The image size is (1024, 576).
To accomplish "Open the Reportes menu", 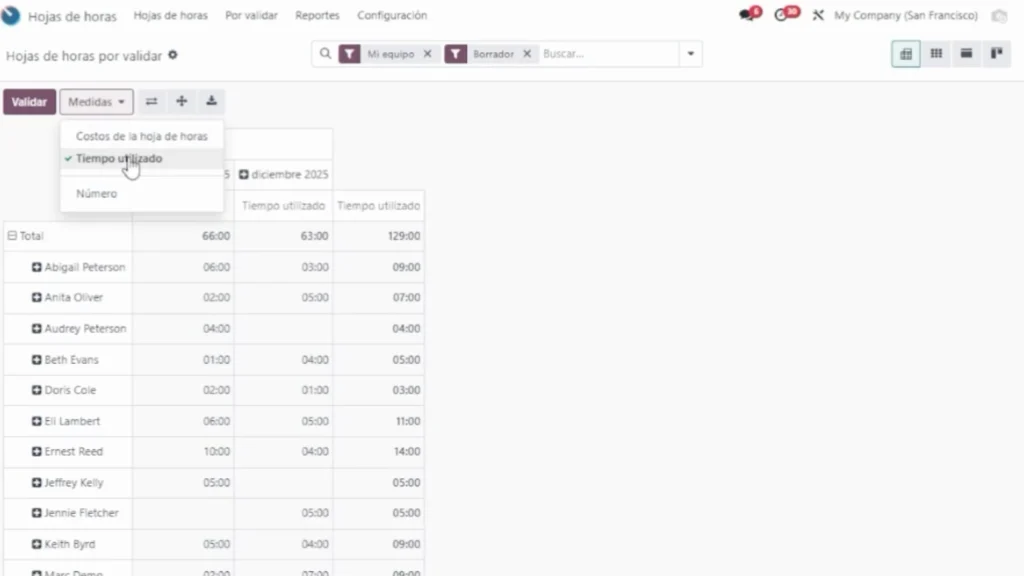I will [x=317, y=16].
